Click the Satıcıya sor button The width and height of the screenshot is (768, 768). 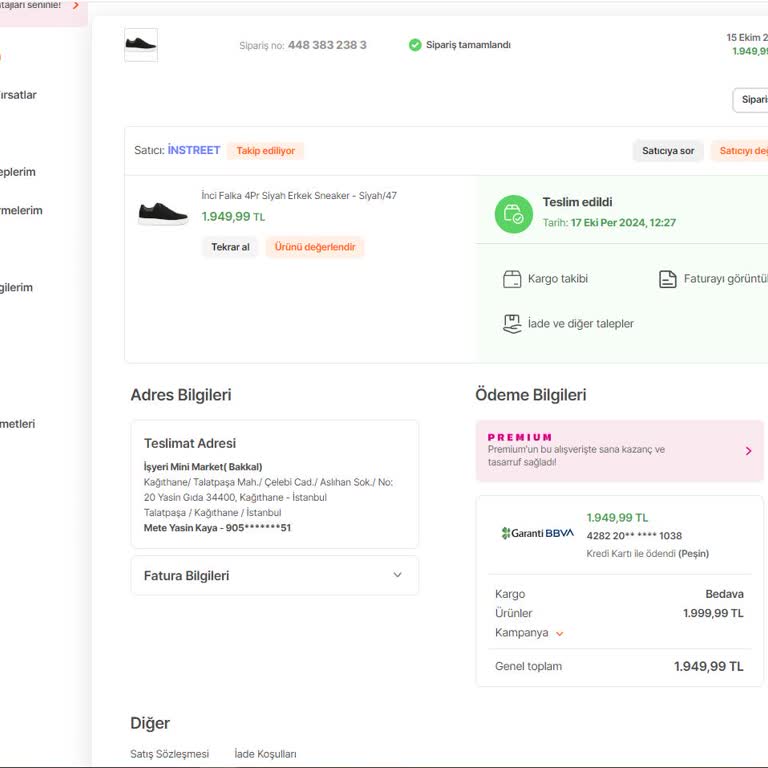[x=668, y=151]
